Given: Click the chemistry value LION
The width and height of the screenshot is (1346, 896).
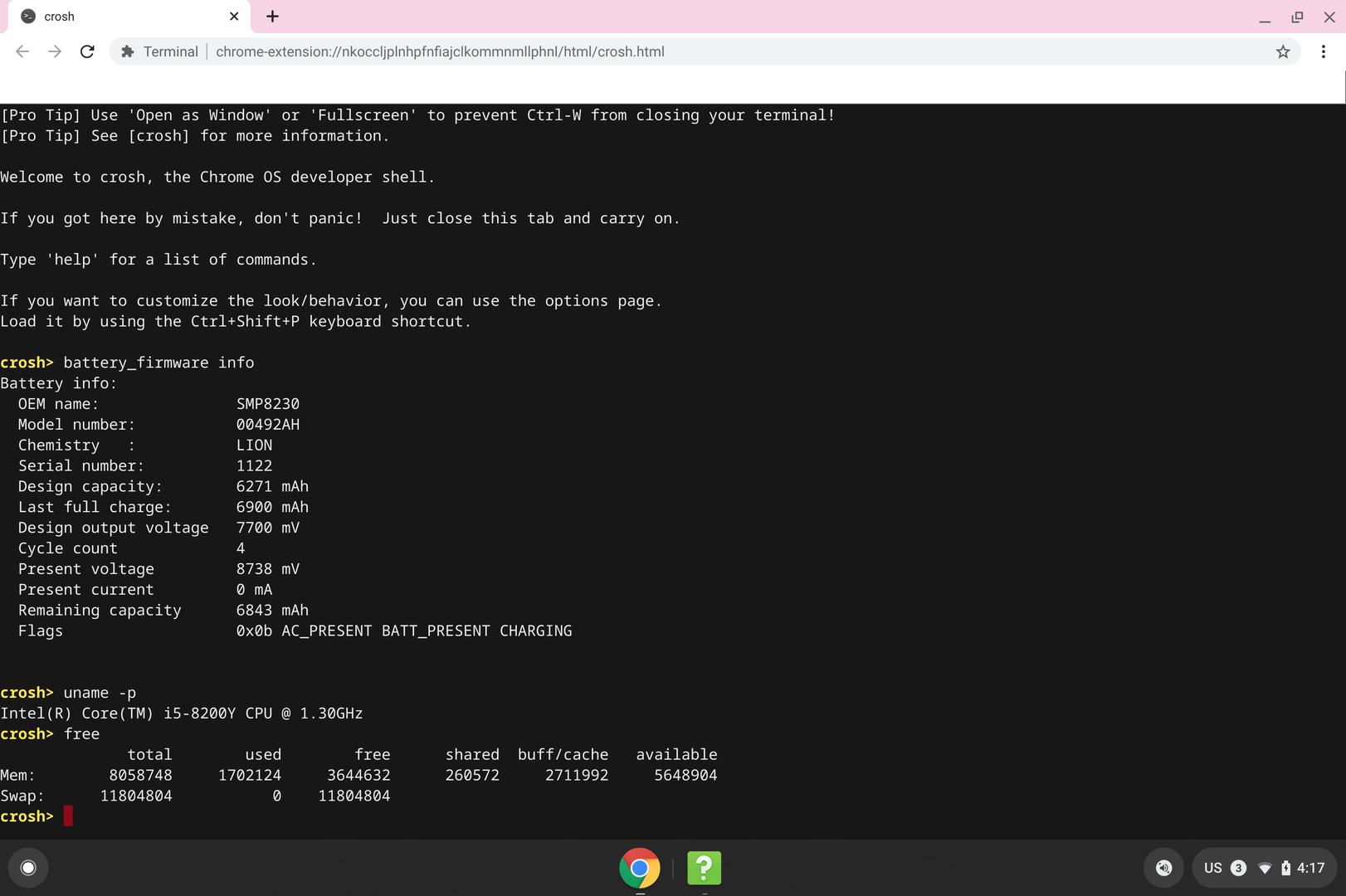Looking at the screenshot, I should pos(254,446).
